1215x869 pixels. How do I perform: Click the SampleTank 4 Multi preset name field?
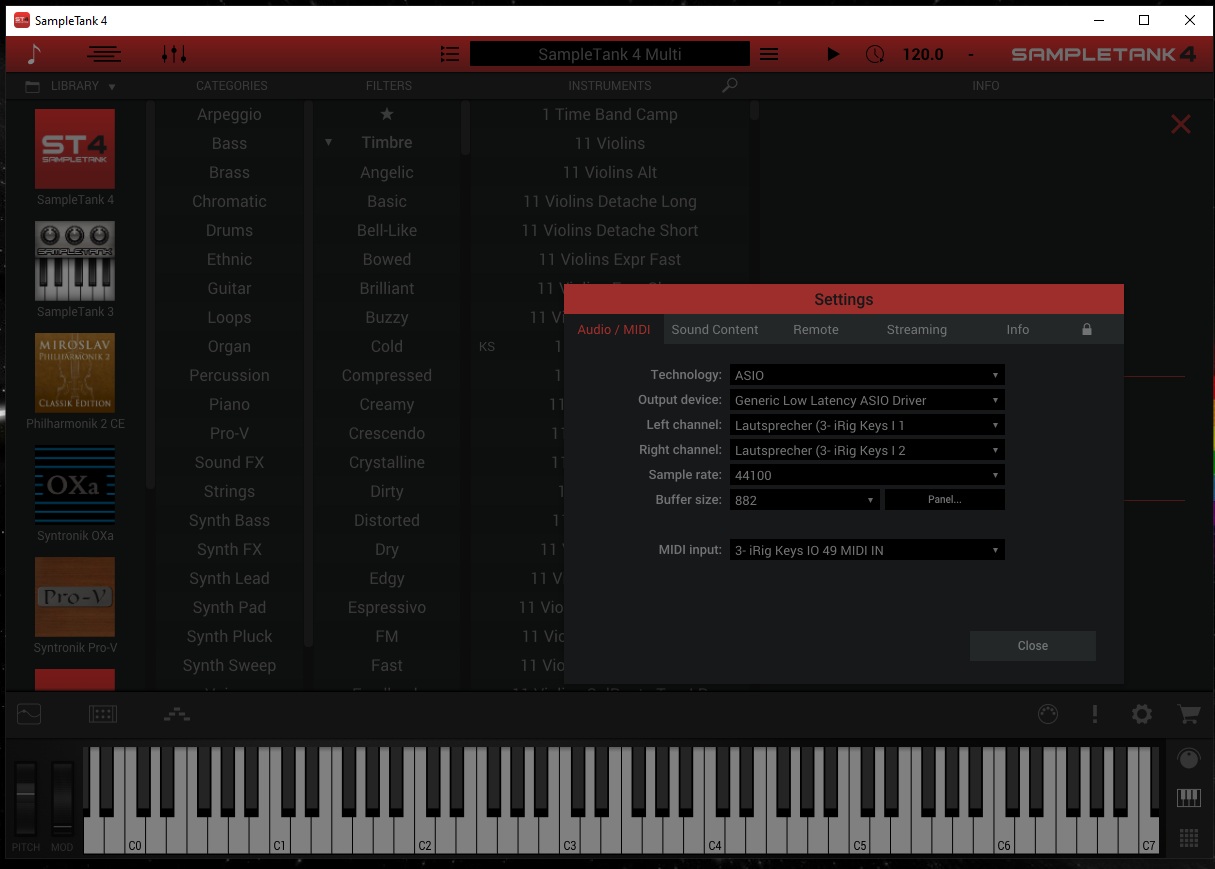(610, 54)
